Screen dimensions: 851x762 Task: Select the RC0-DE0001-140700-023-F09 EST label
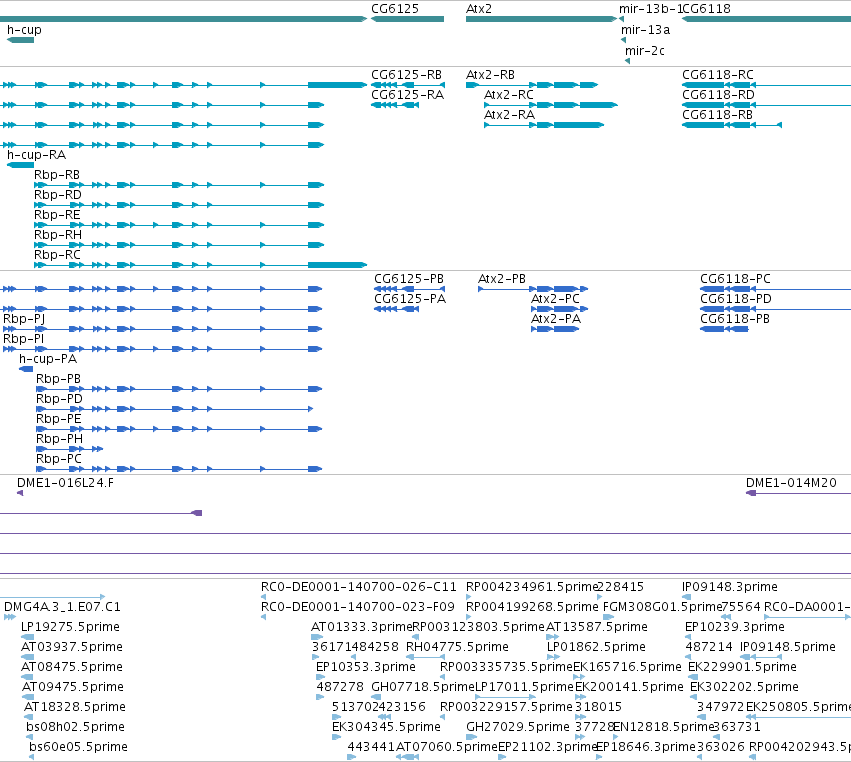pyautogui.click(x=357, y=607)
